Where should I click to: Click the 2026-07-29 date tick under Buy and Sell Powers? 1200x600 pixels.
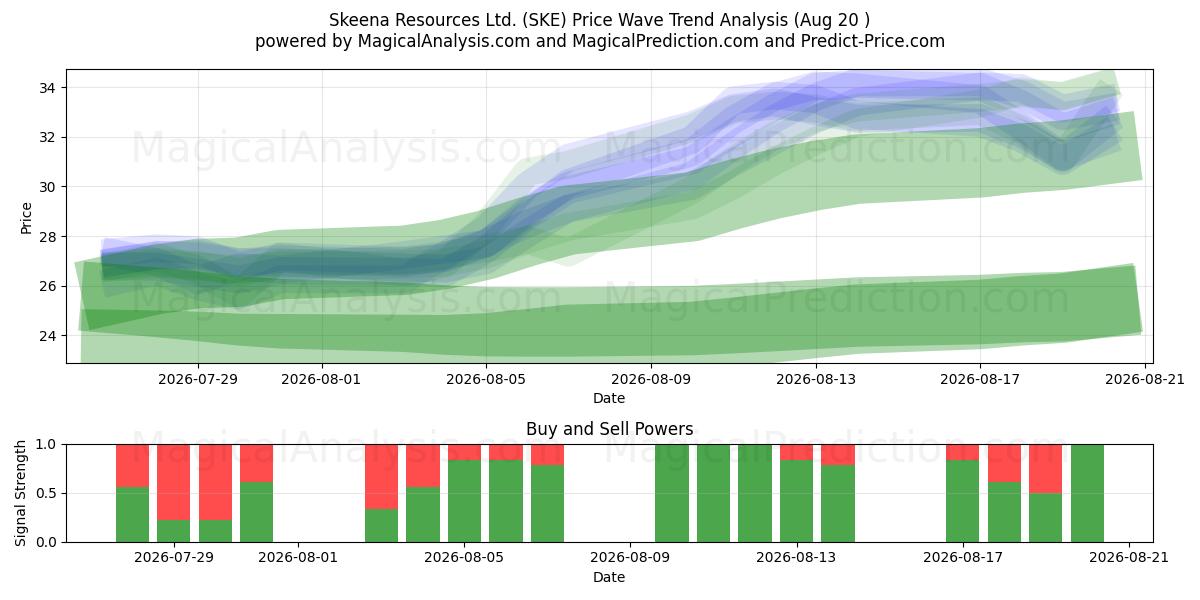coord(174,558)
